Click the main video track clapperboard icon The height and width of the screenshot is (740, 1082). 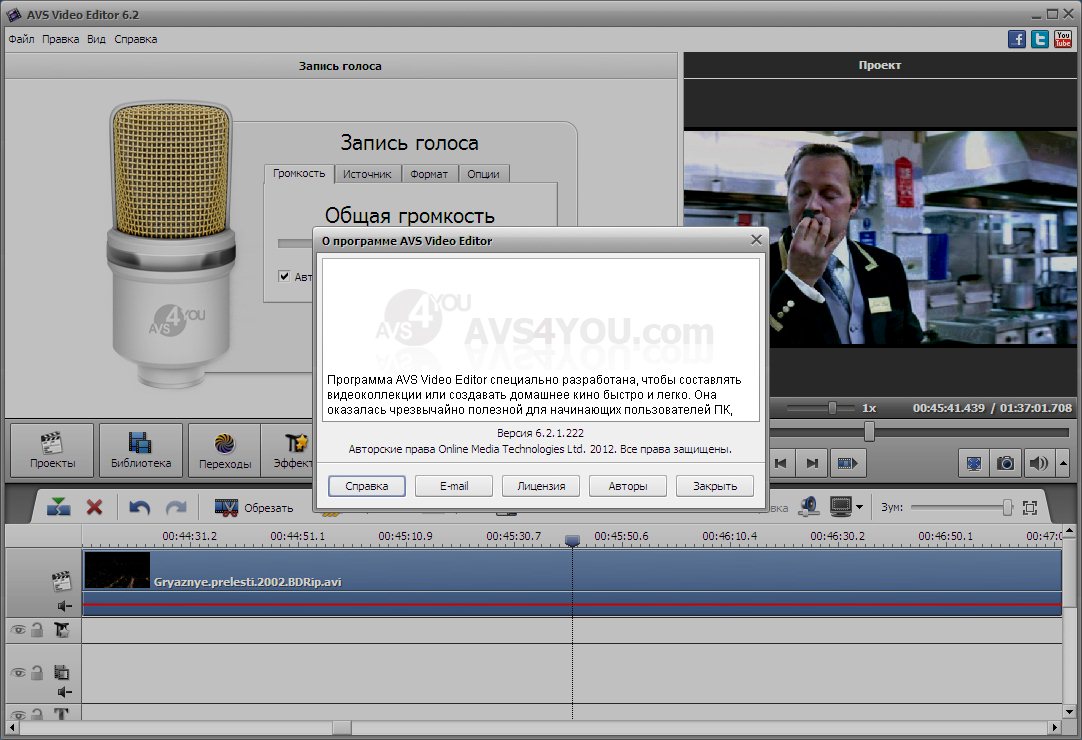pos(61,581)
